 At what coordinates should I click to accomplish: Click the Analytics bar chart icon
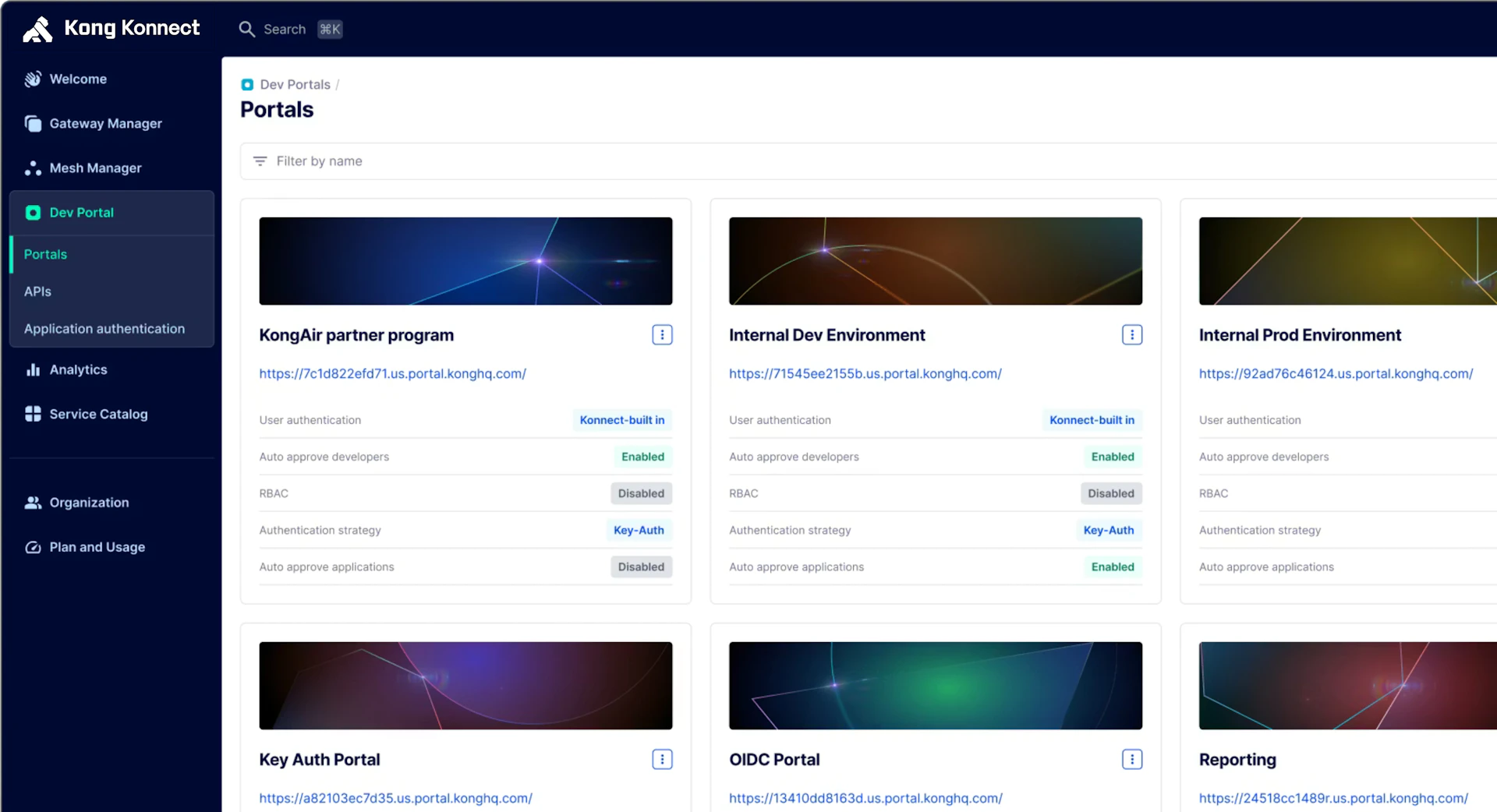[x=33, y=369]
